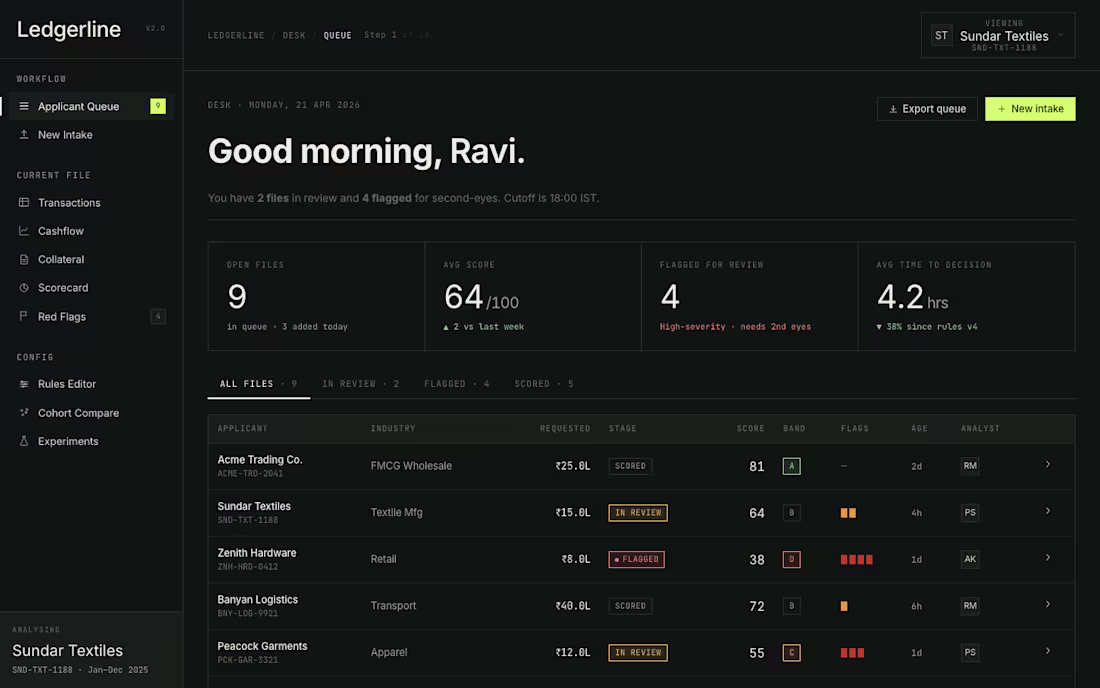This screenshot has width=1100, height=688.
Task: Switch to the Flagged tab
Action: 457,384
